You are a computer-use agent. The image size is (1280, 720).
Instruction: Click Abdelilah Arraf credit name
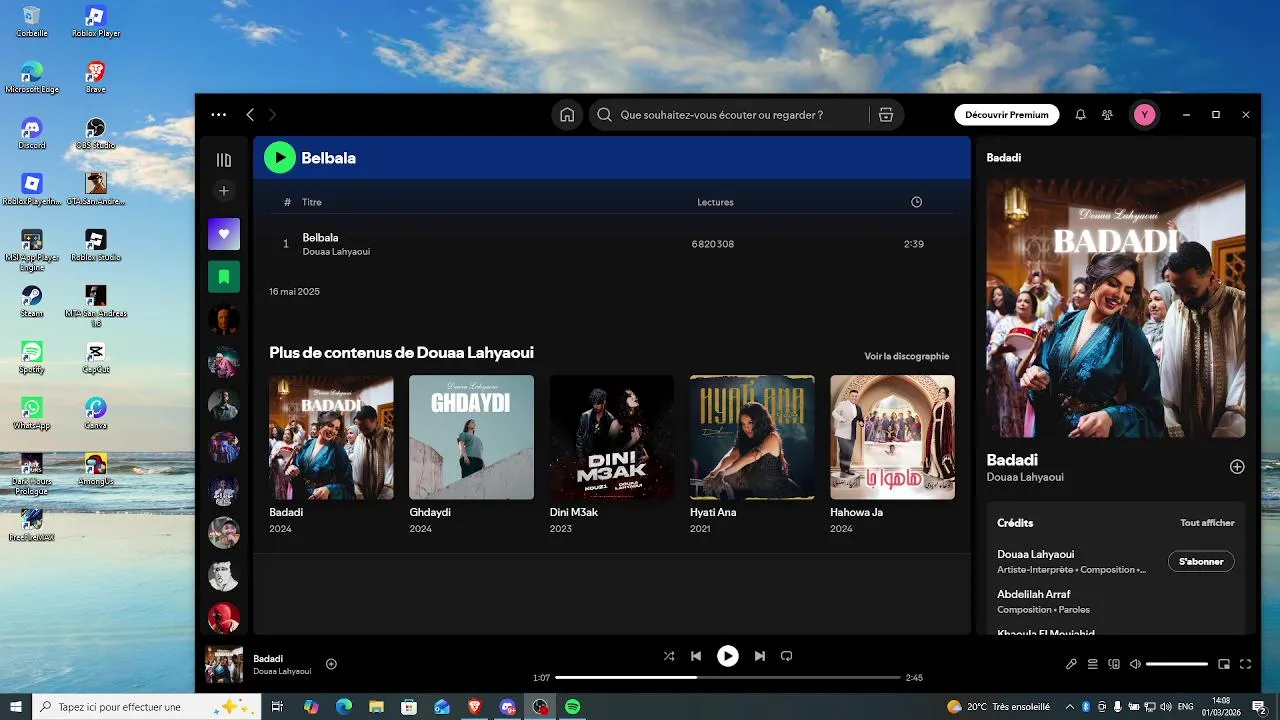click(1033, 594)
